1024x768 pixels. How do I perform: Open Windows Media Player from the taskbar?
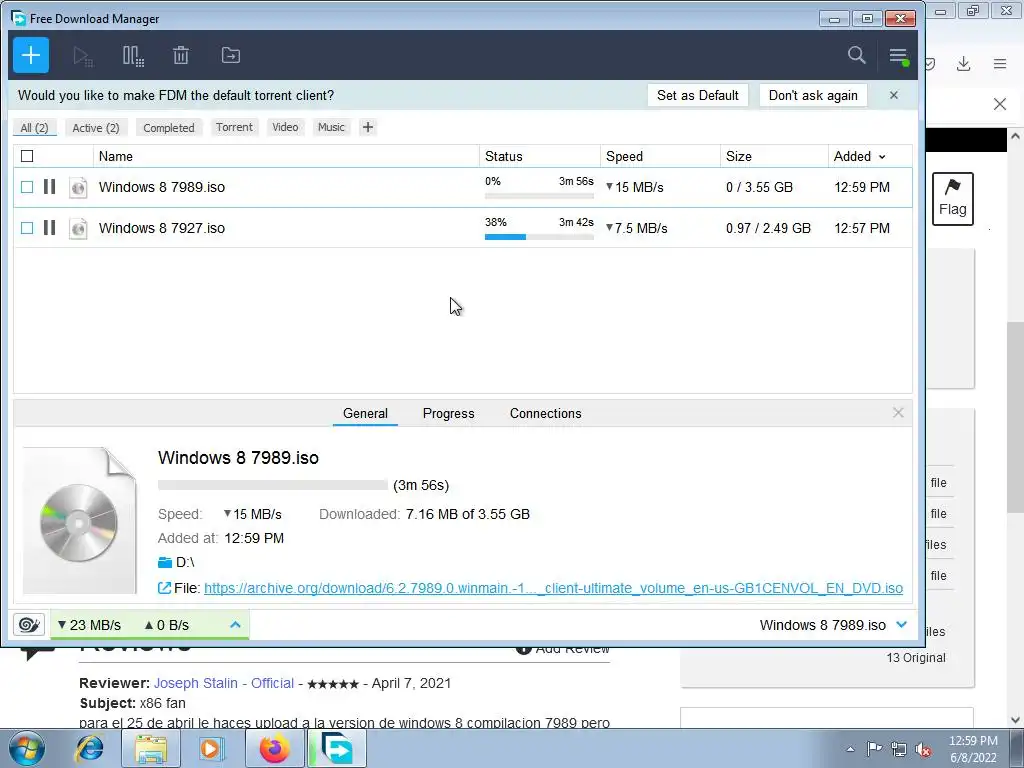pos(212,748)
